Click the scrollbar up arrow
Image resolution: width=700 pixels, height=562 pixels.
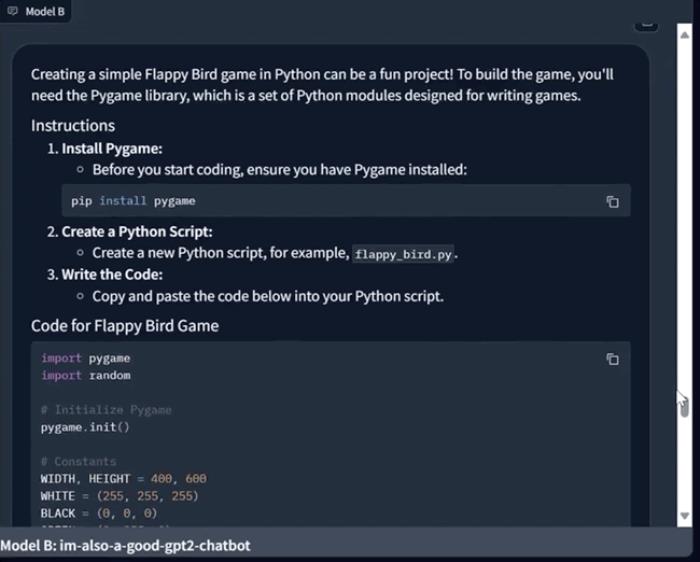pos(684,35)
